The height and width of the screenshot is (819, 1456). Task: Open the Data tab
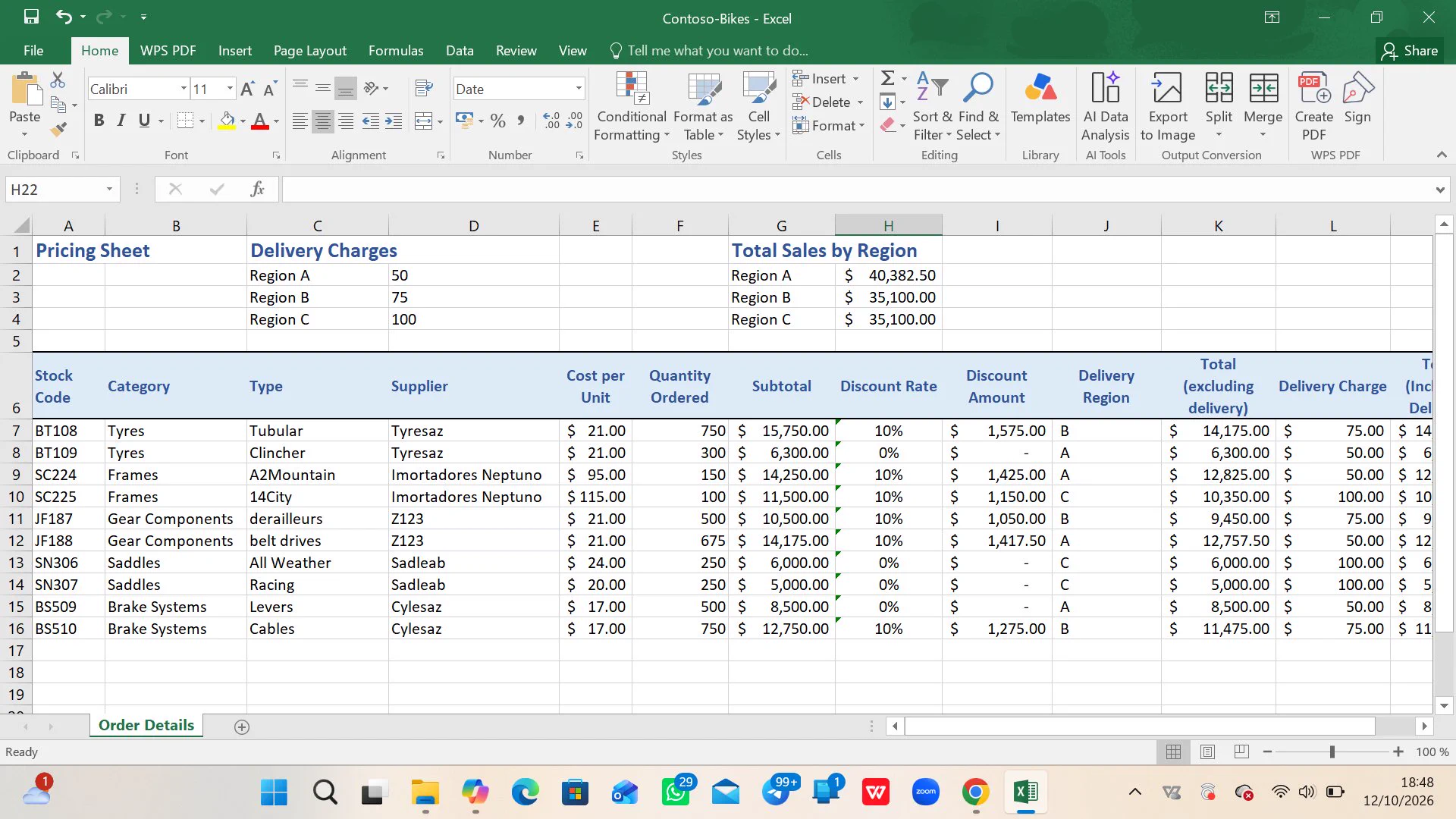460,51
